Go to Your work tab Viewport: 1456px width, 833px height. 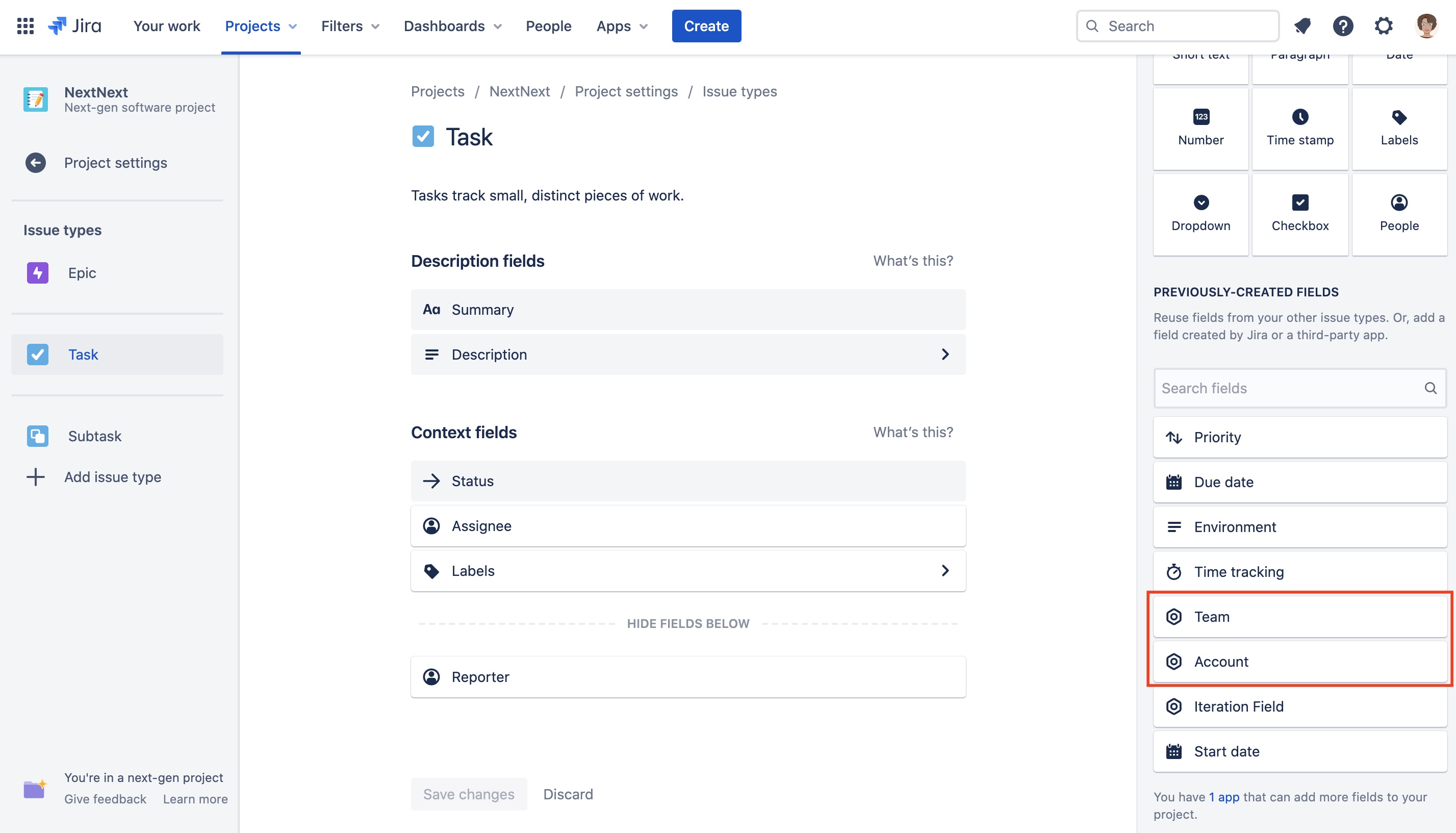pos(166,26)
